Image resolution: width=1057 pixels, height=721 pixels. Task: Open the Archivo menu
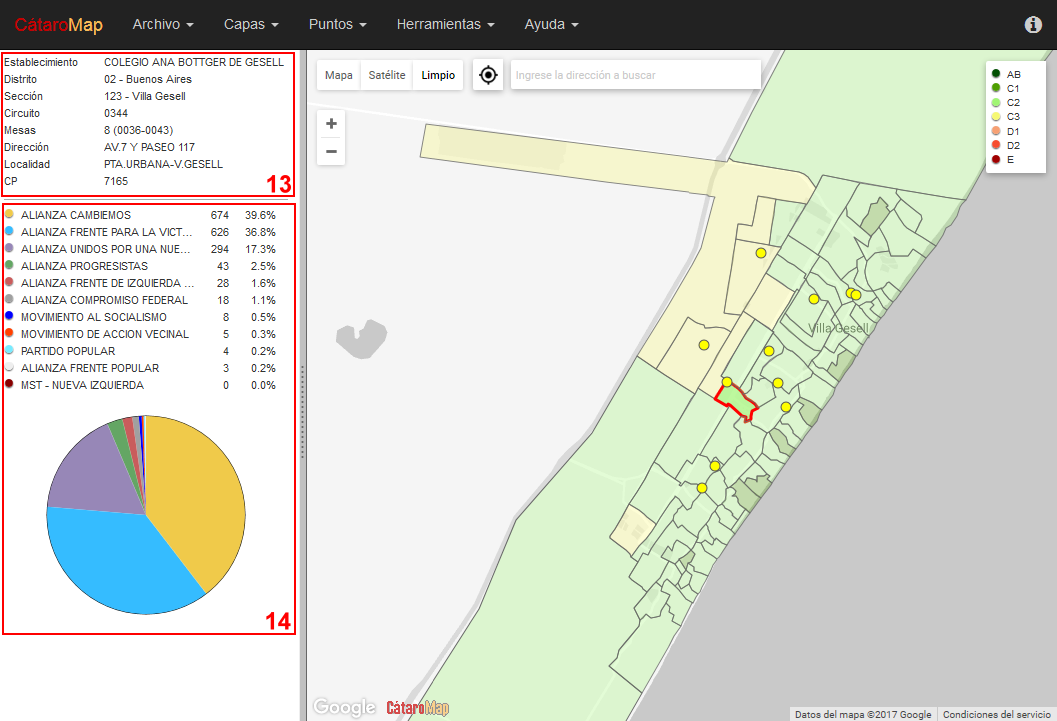point(162,24)
